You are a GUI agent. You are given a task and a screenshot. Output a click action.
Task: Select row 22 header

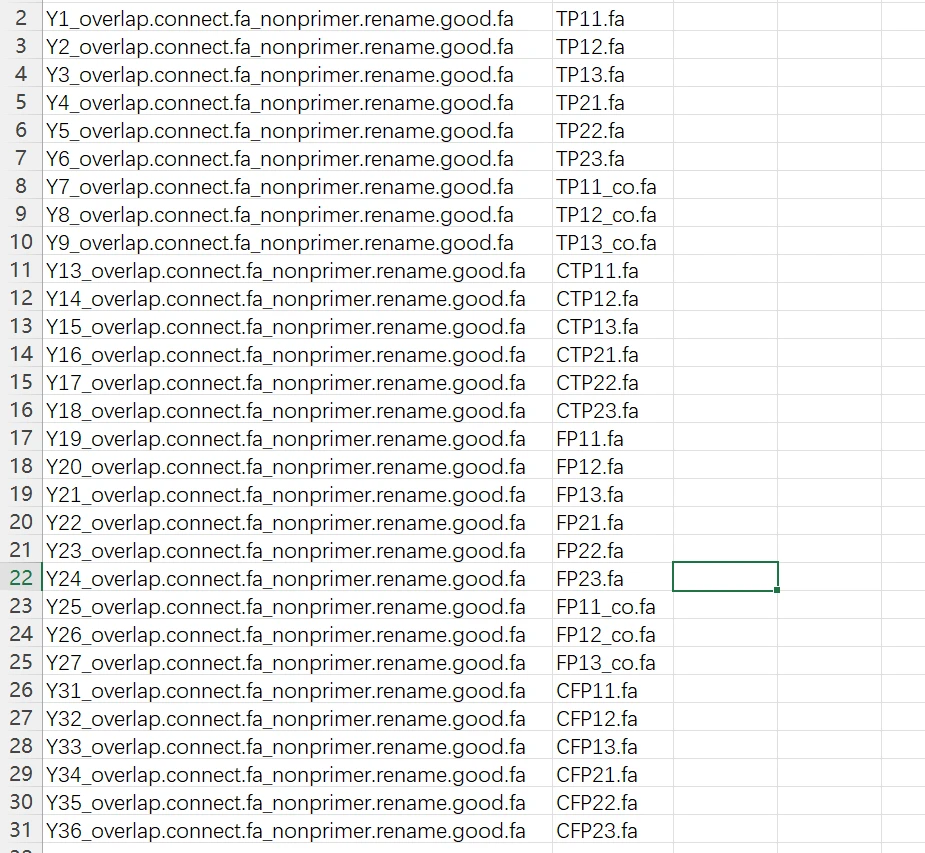point(21,579)
